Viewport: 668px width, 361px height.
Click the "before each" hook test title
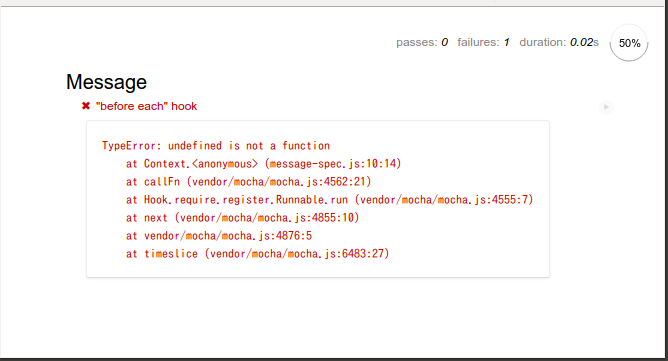[x=147, y=106]
